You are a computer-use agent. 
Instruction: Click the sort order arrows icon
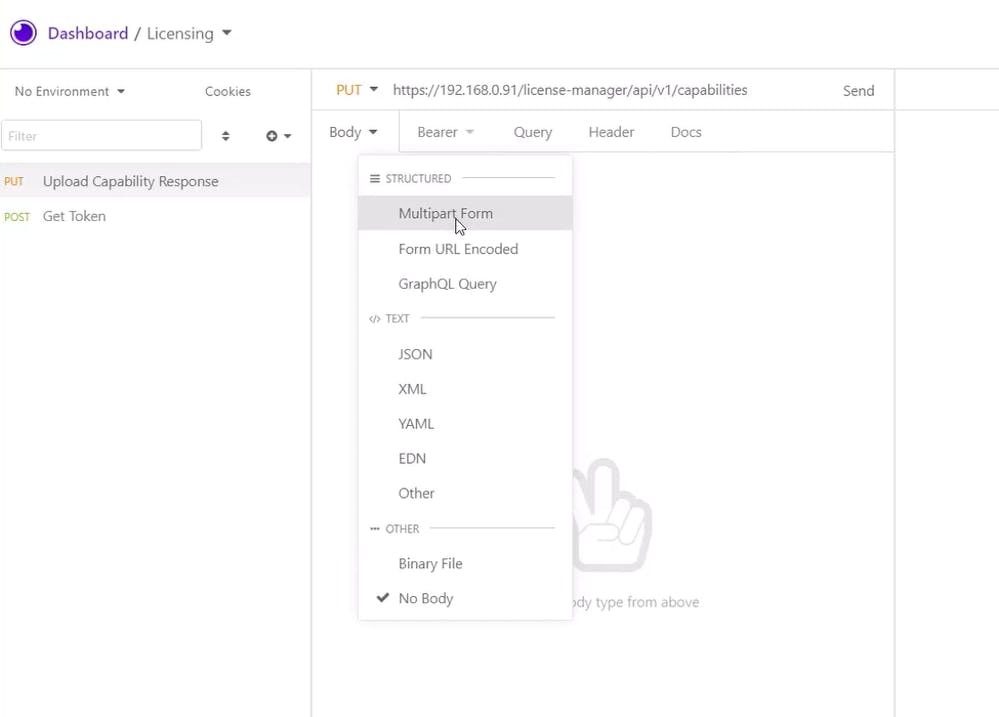(226, 136)
